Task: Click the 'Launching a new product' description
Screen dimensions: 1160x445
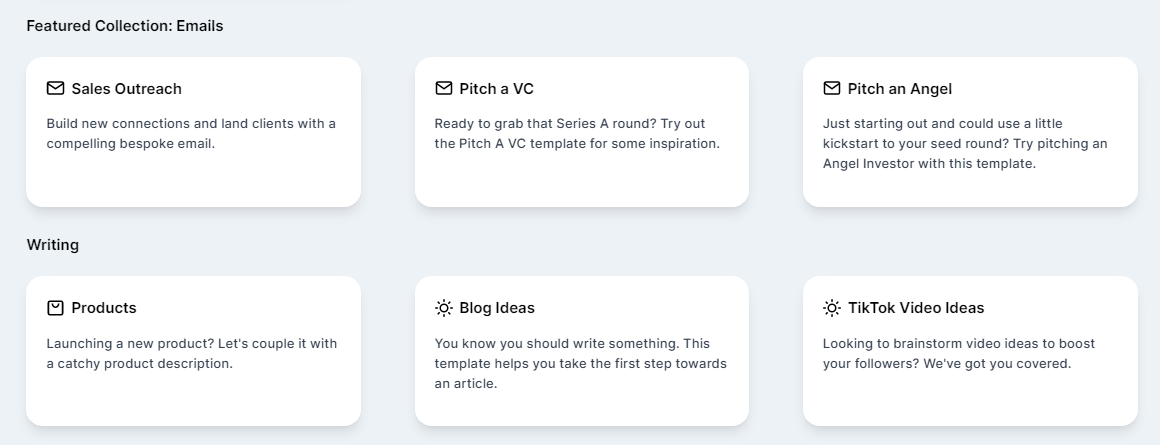Action: (191, 353)
